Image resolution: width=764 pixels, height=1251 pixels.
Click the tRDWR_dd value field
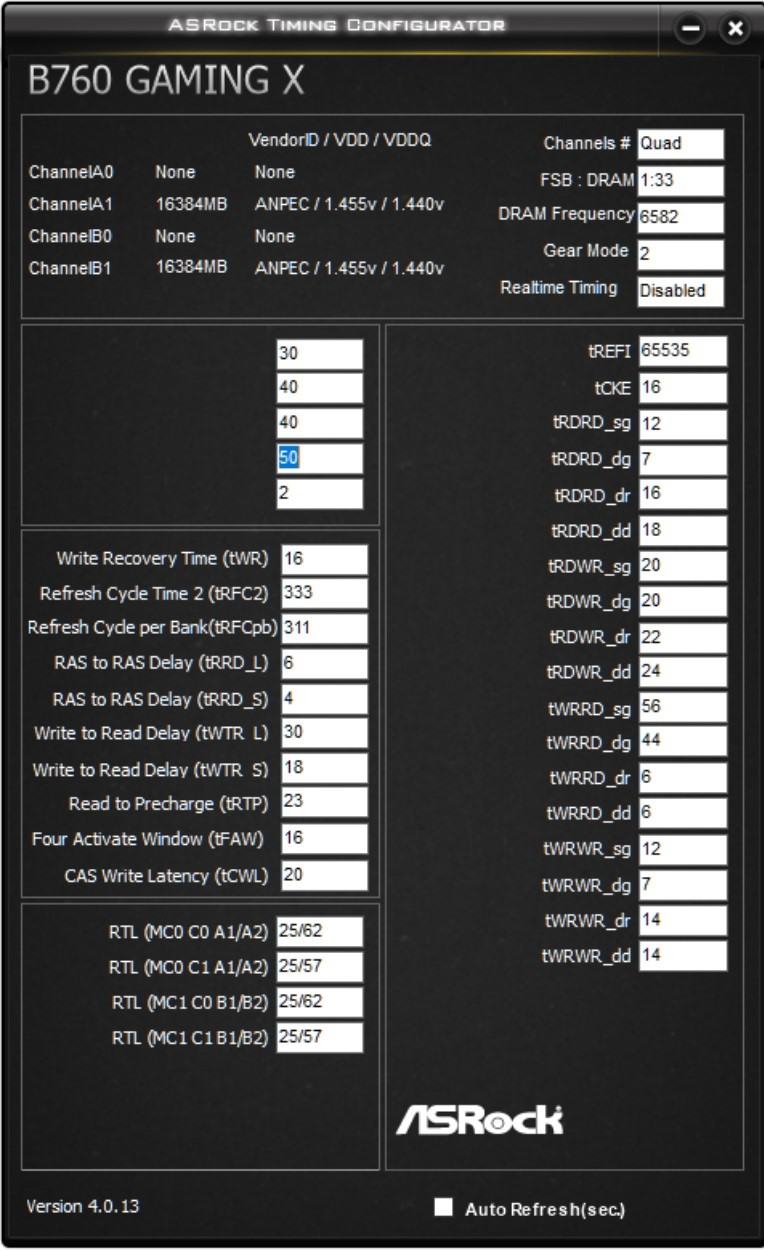683,672
